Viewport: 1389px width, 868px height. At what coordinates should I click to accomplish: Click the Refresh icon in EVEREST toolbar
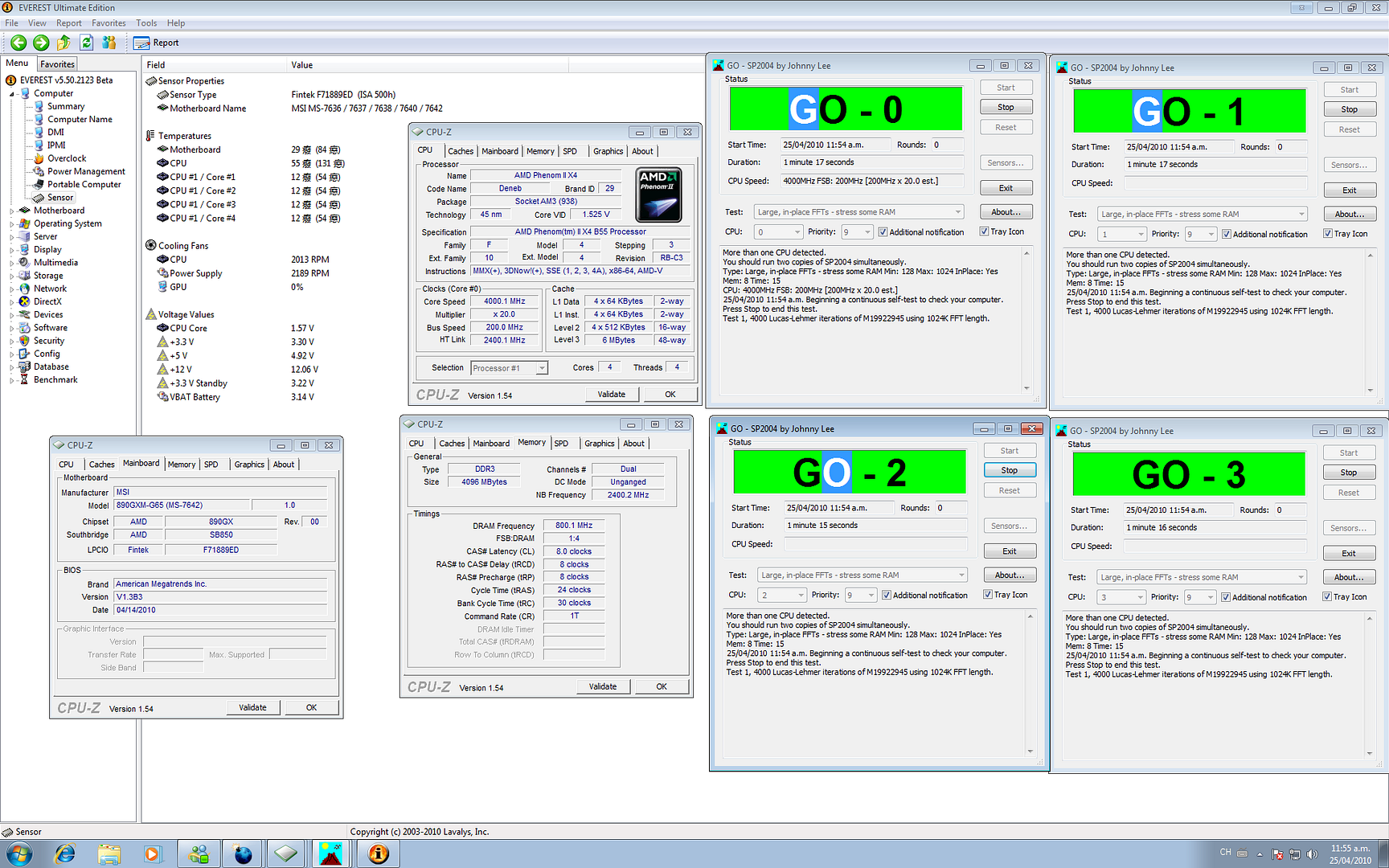pos(86,43)
